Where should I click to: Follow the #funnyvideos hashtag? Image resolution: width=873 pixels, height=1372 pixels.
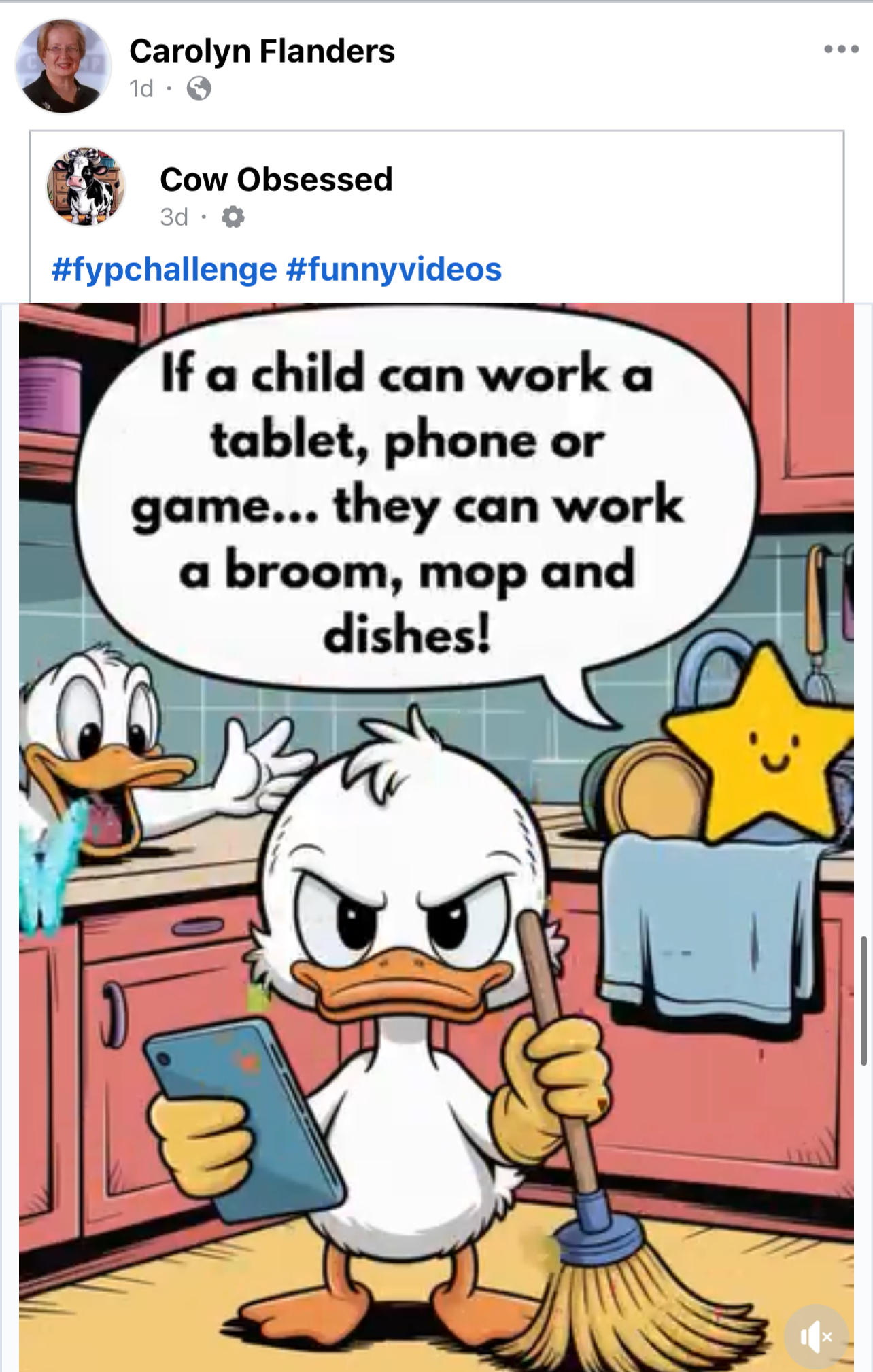[x=394, y=269]
